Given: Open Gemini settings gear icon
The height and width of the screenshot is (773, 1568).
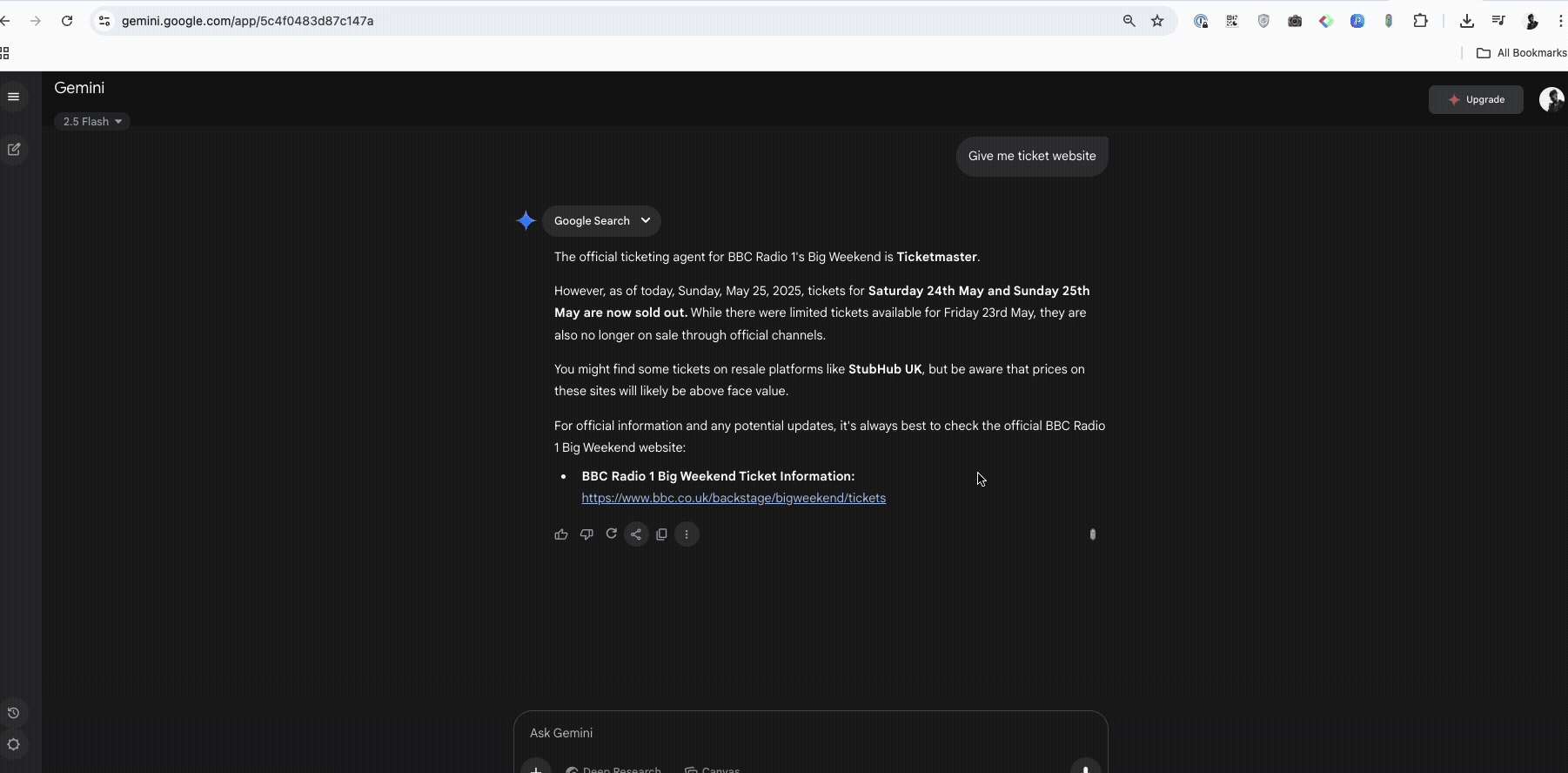Looking at the screenshot, I should (x=13, y=744).
